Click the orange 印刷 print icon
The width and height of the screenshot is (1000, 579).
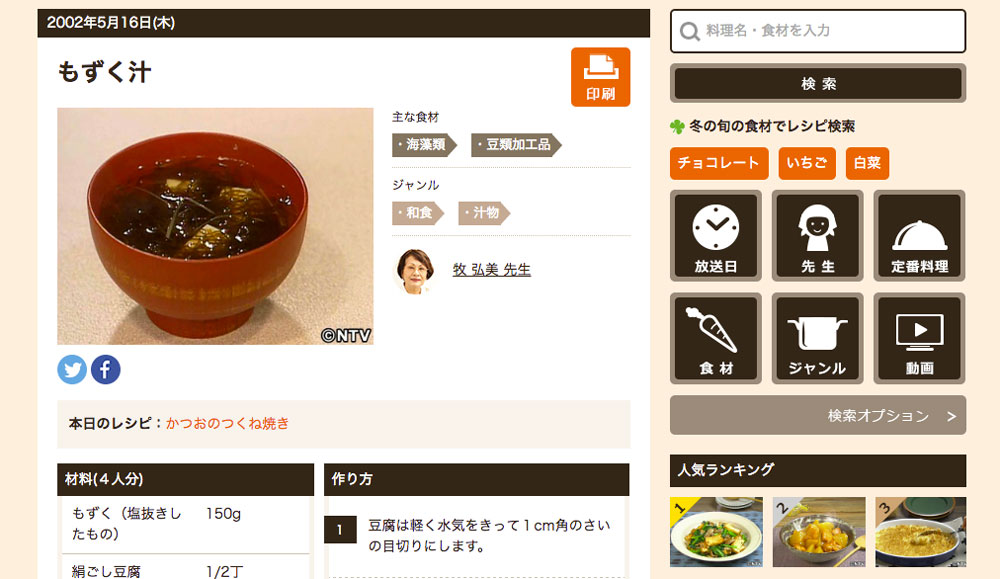coord(600,77)
